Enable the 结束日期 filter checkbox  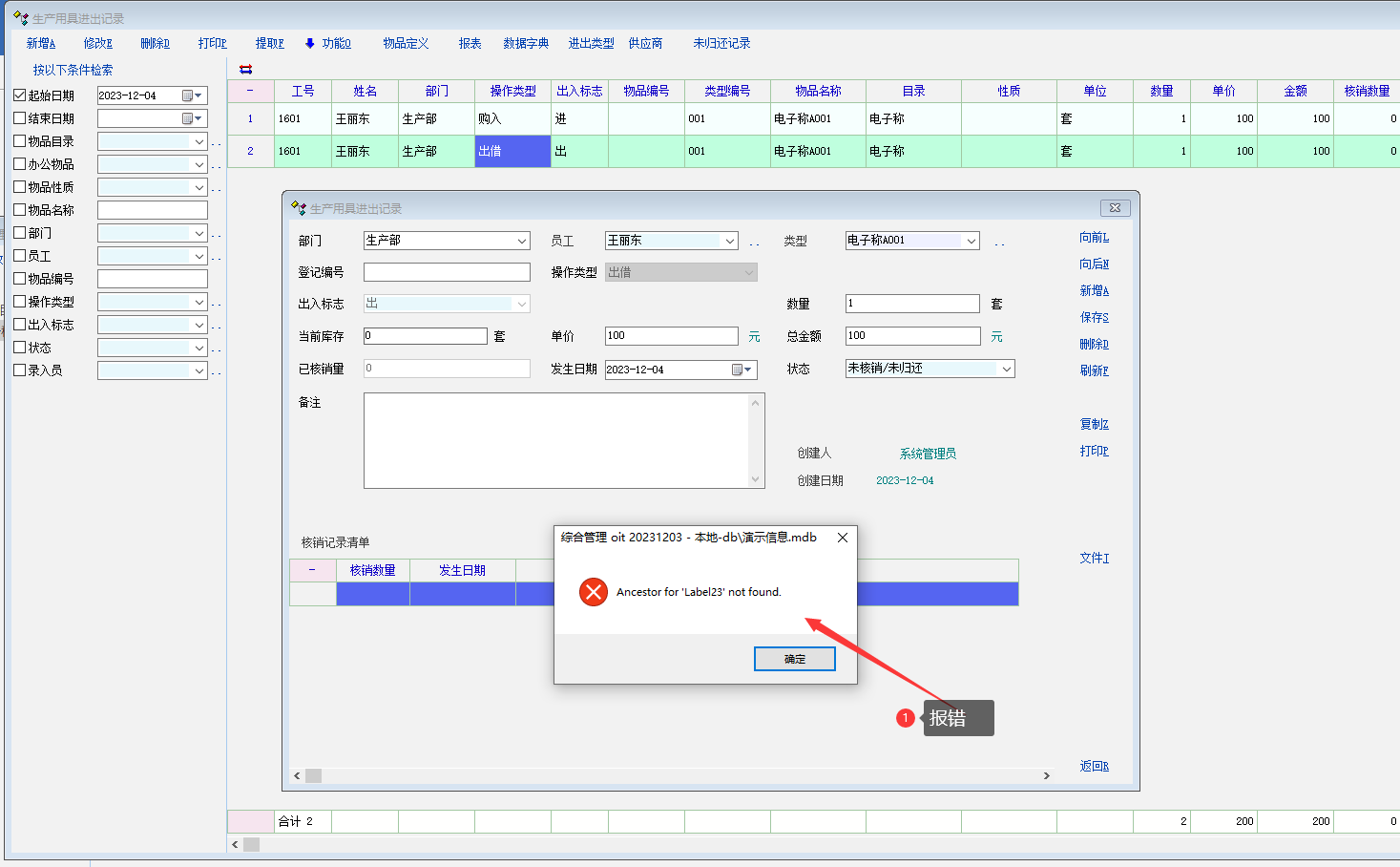pyautogui.click(x=20, y=118)
